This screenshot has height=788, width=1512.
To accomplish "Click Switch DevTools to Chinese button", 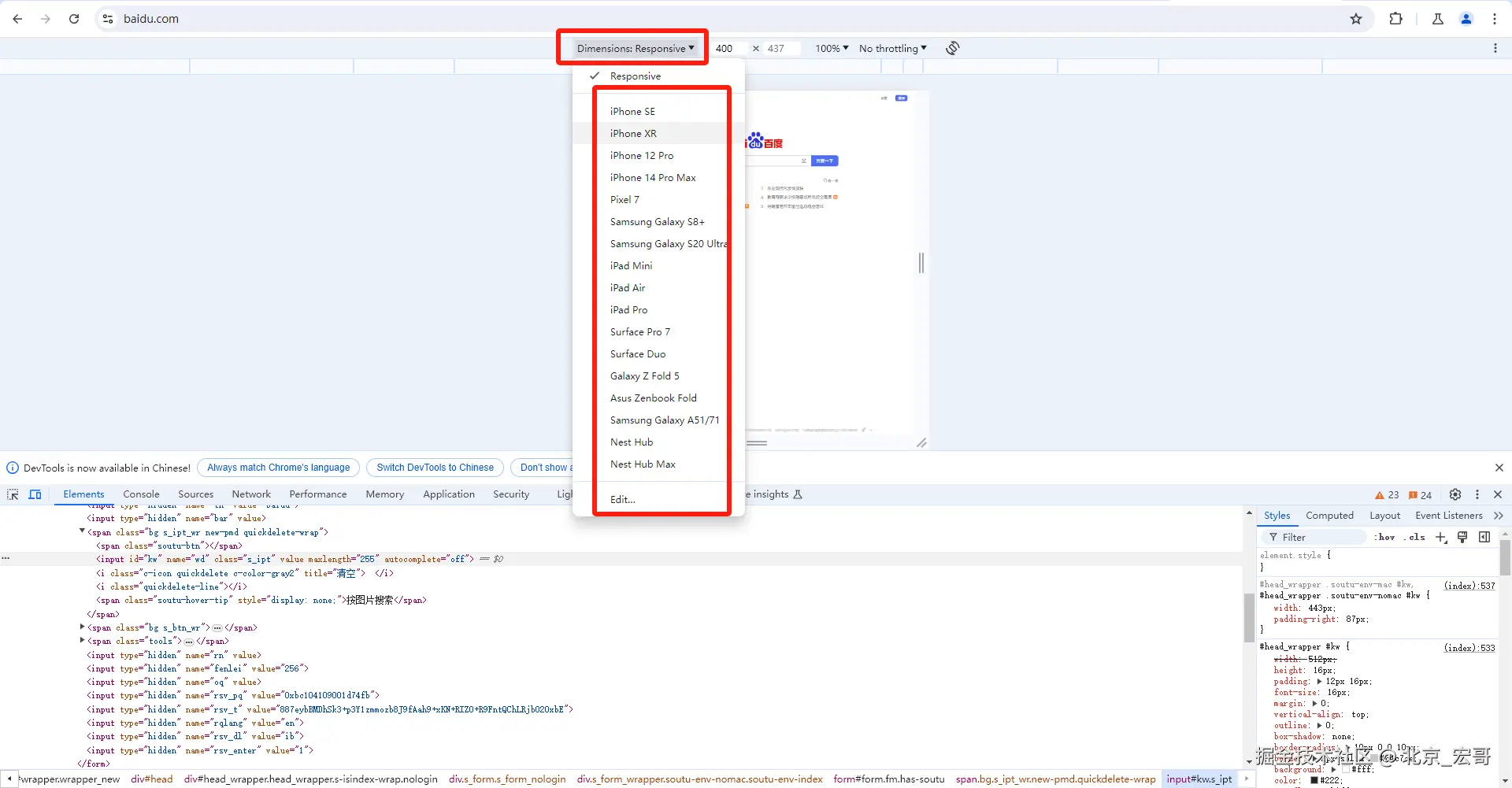I will (x=435, y=468).
